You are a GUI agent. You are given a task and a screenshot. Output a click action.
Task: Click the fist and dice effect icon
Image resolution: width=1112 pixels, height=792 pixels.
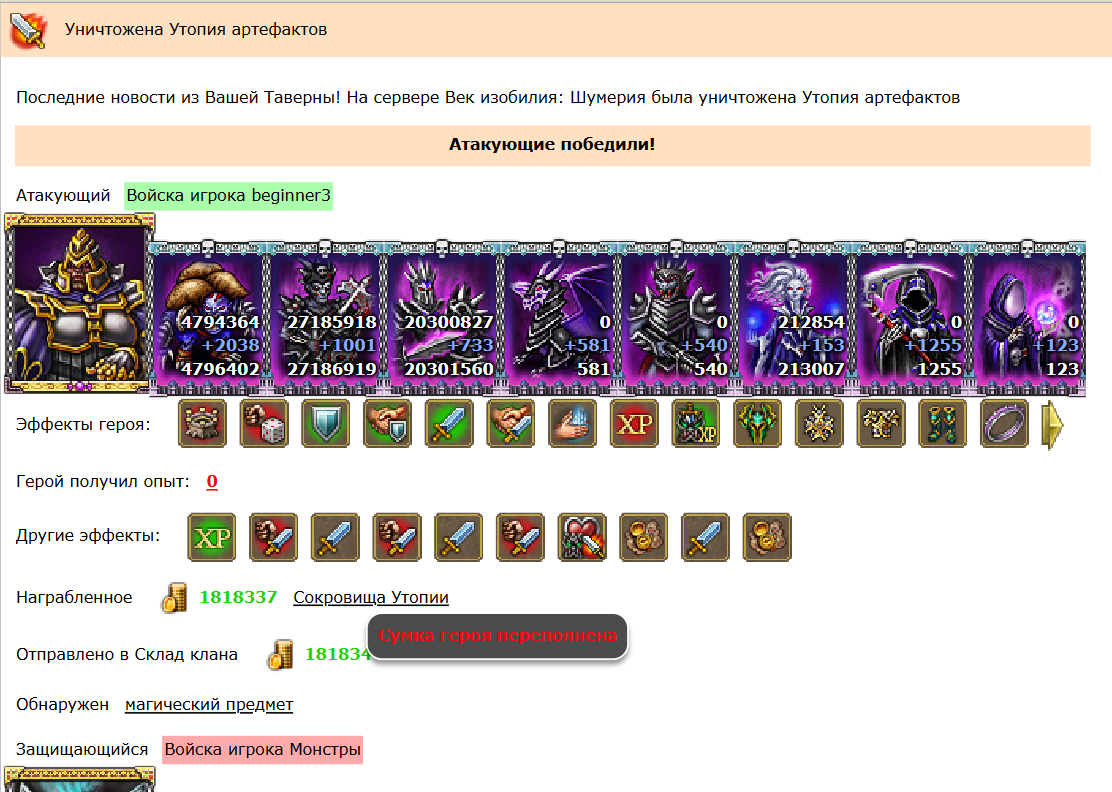(264, 423)
